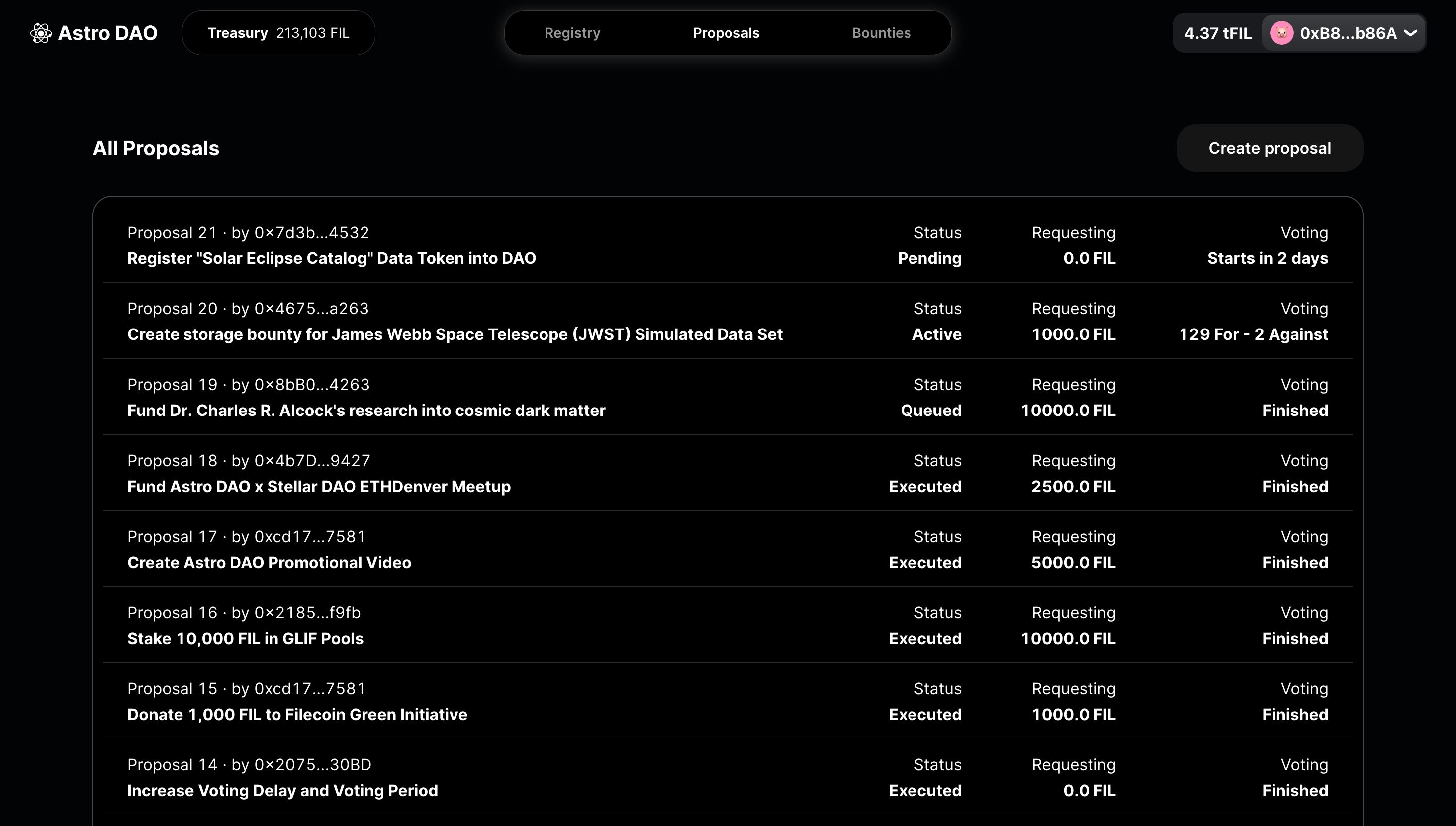Click Executed status of Proposal 15
The image size is (1456, 826).
coord(925,715)
